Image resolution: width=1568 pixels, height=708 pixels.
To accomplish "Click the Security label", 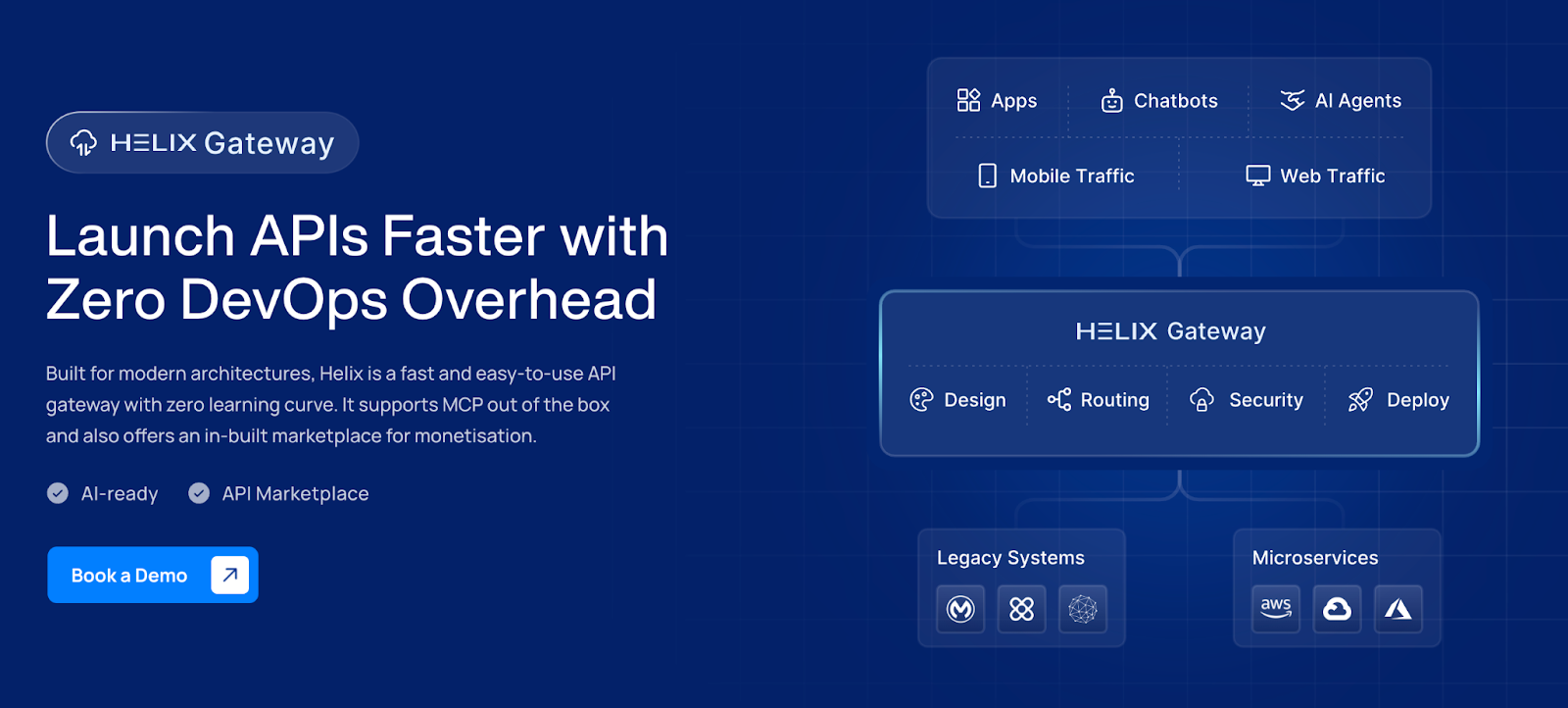I will point(1266,400).
